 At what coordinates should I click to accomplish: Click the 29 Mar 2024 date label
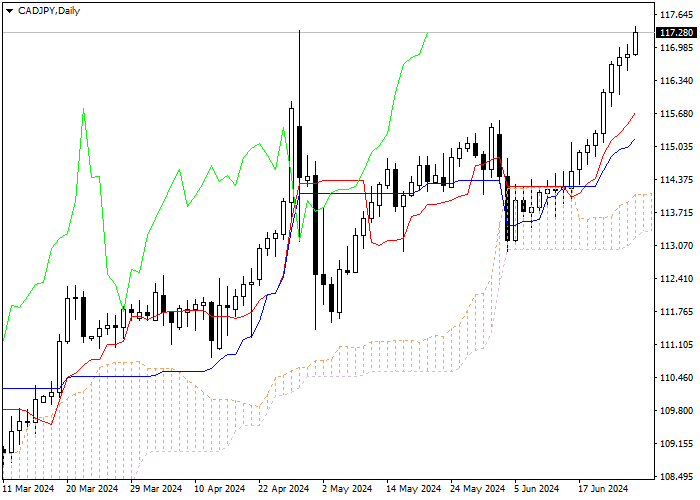[x=156, y=489]
